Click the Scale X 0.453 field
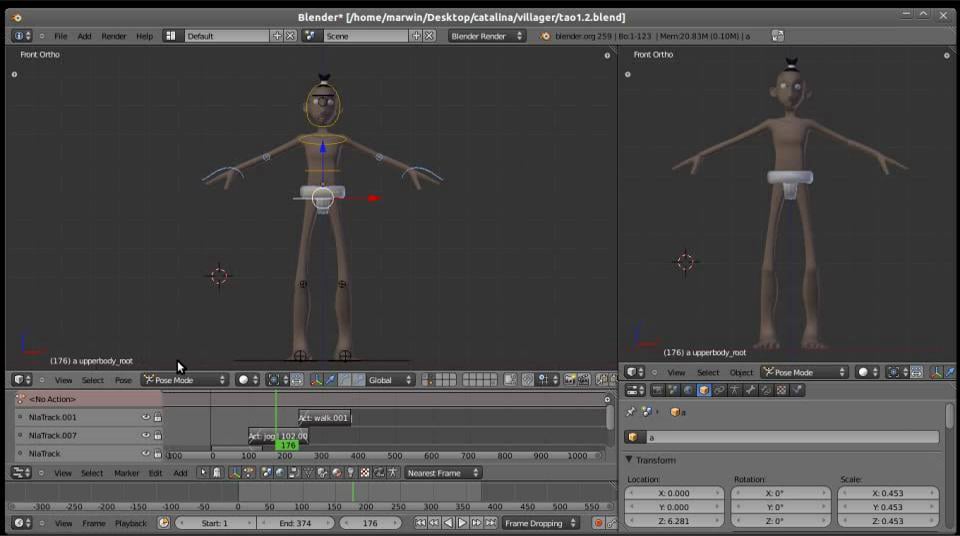960x536 pixels. (887, 493)
